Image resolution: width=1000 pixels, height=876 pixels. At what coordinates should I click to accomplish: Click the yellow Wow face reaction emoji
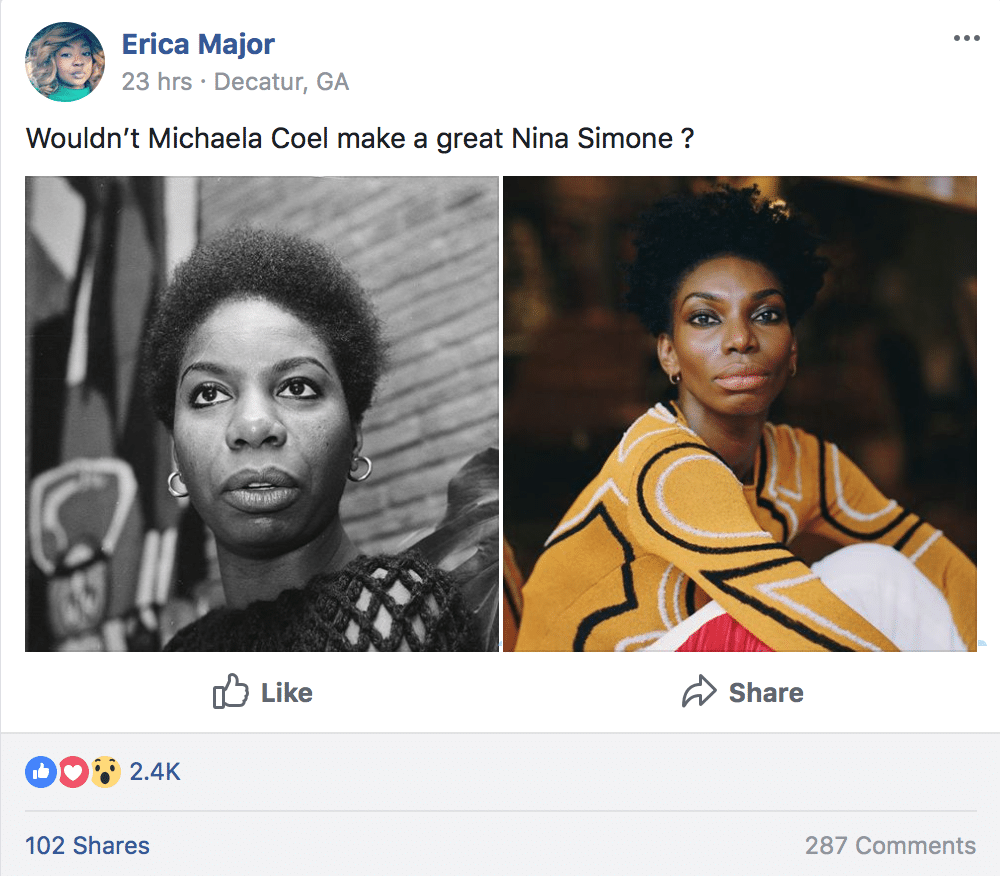point(105,771)
